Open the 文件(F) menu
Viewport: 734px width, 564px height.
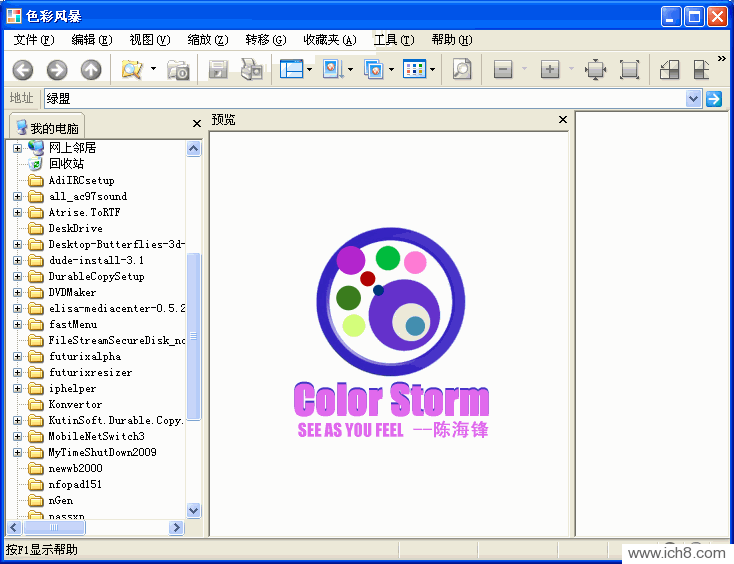coord(34,40)
